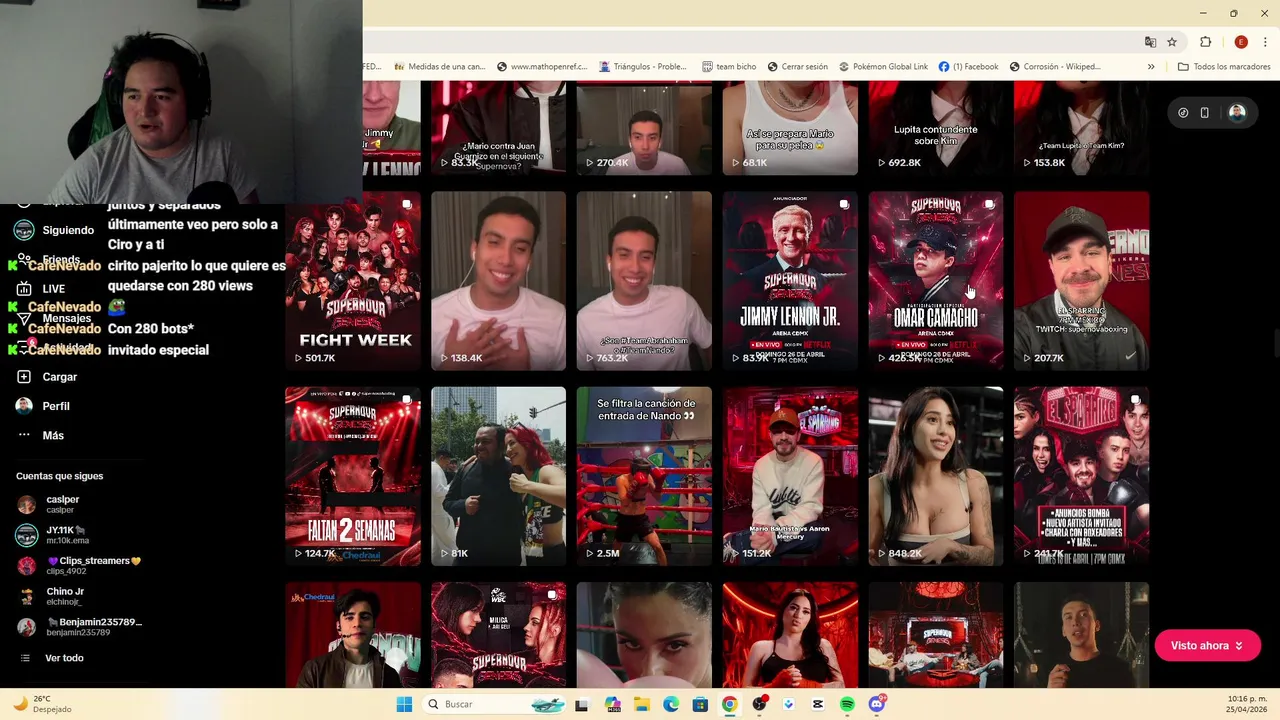This screenshot has width=1280, height=720.
Task: Open the taskbar clock showing 10:16 p. m.
Action: (x=1245, y=704)
